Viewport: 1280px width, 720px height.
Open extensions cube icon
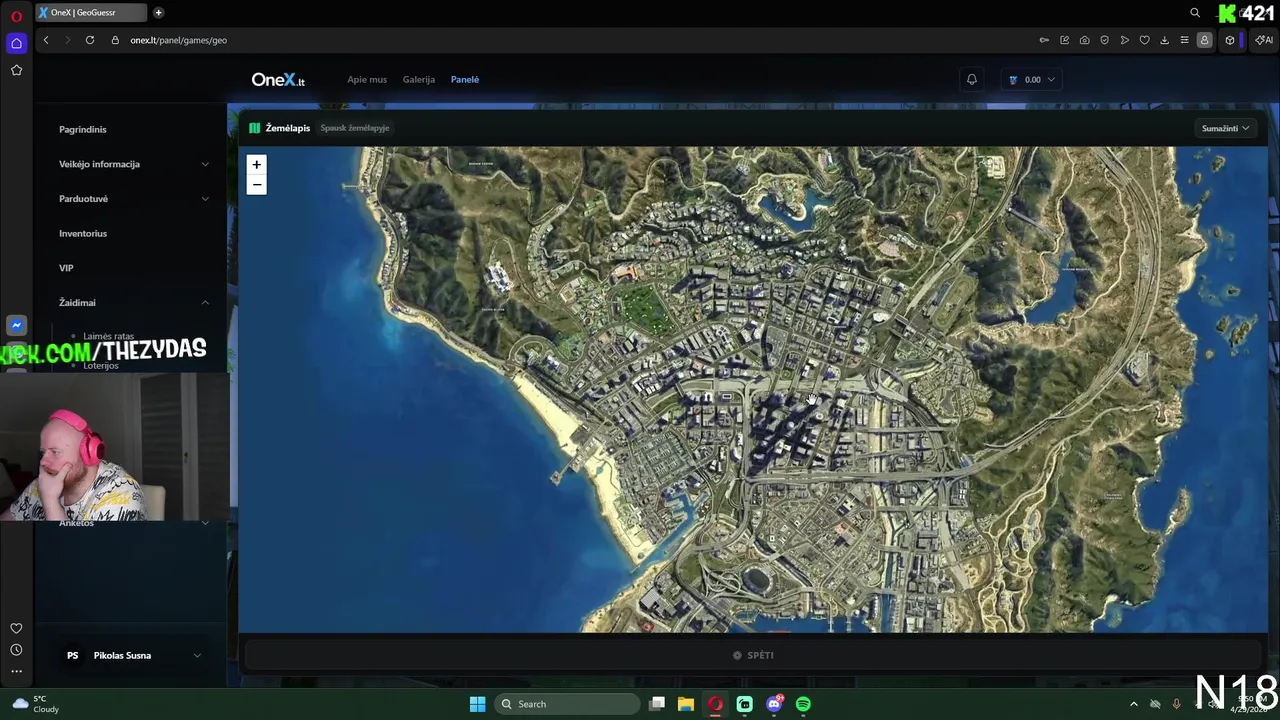[1230, 40]
